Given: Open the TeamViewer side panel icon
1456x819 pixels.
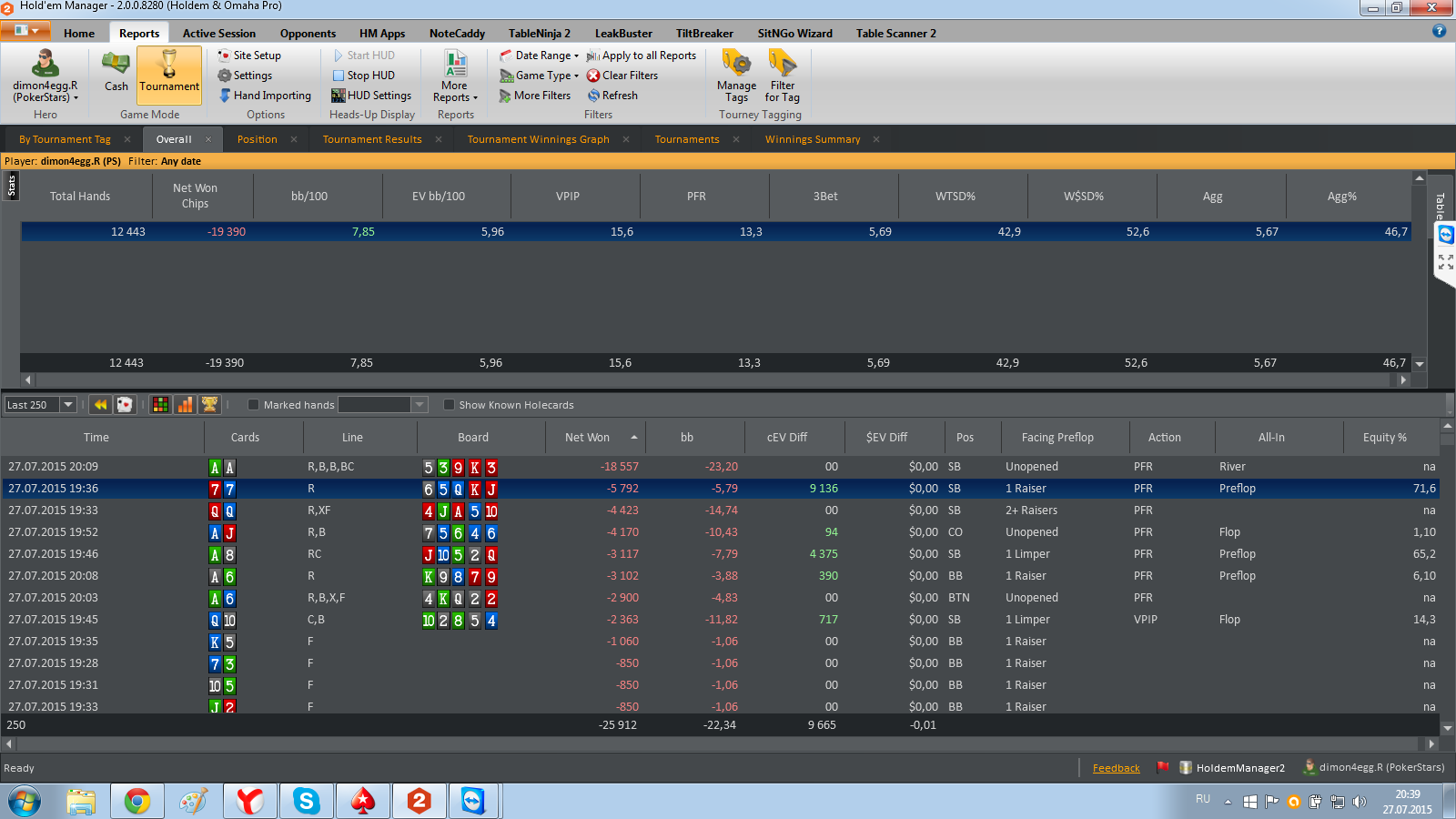Looking at the screenshot, I should pyautogui.click(x=1445, y=235).
